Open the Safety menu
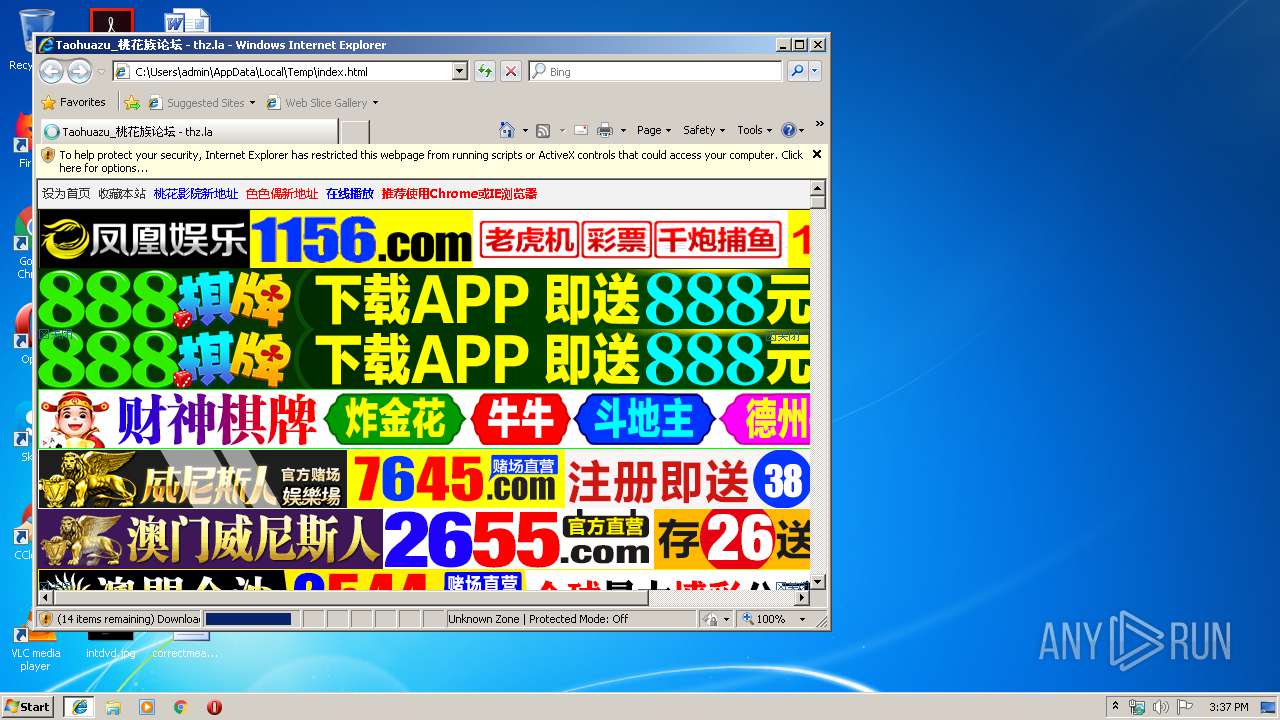Screen dimensions: 1280x720 [703, 130]
